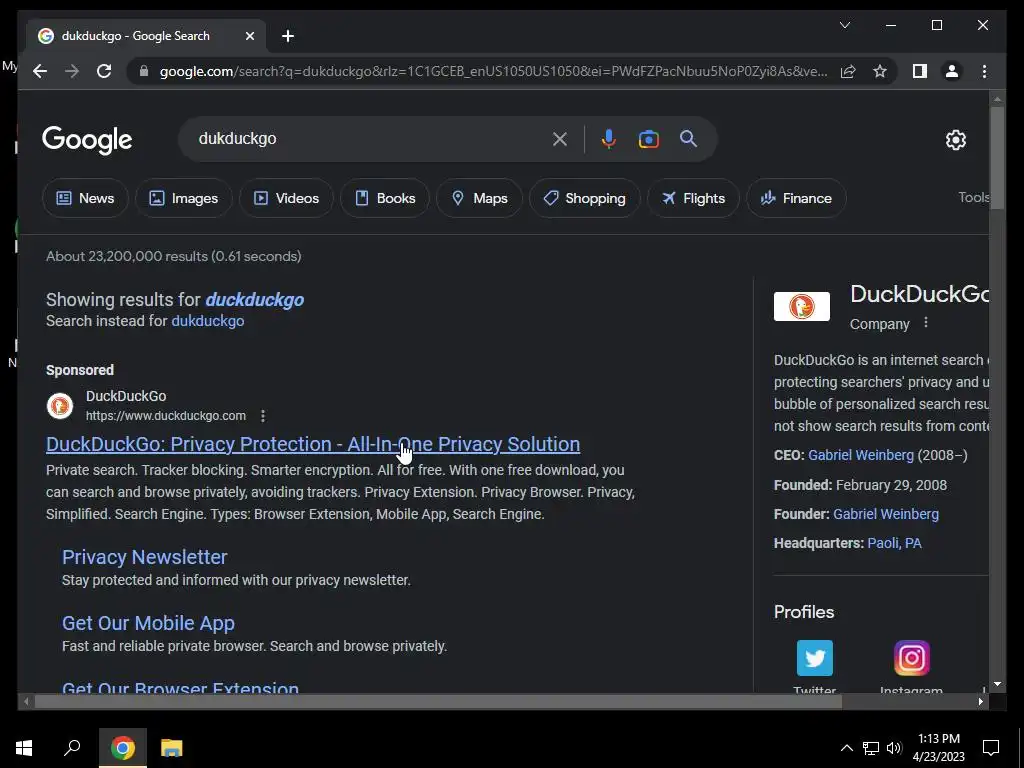This screenshot has height=768, width=1024.
Task: Switch to the News filter
Action: [x=85, y=198]
